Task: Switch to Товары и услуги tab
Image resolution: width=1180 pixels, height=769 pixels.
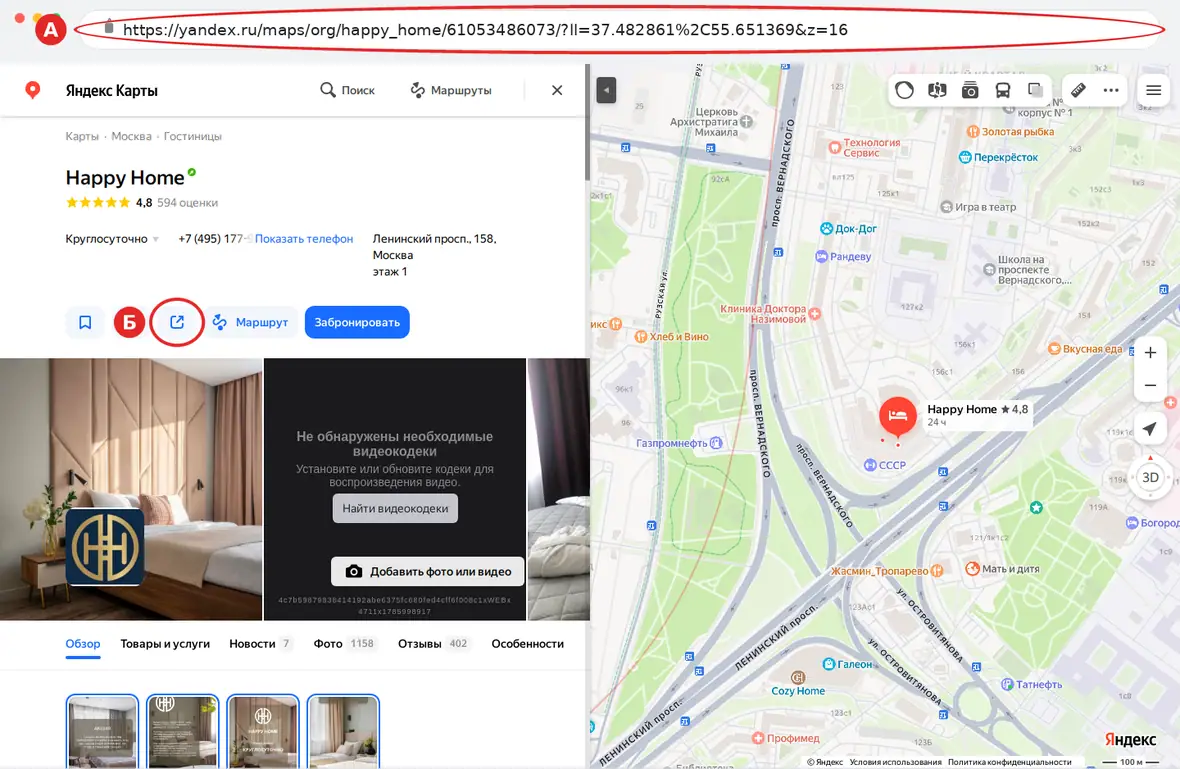Action: 165,644
